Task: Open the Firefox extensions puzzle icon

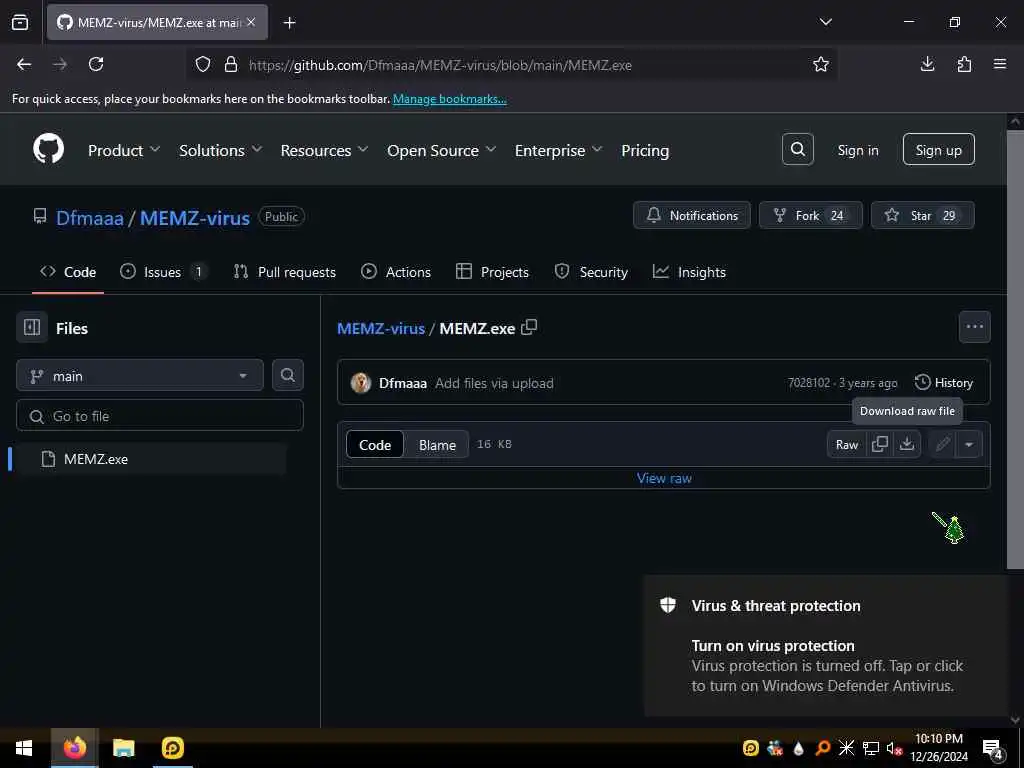Action: (964, 64)
